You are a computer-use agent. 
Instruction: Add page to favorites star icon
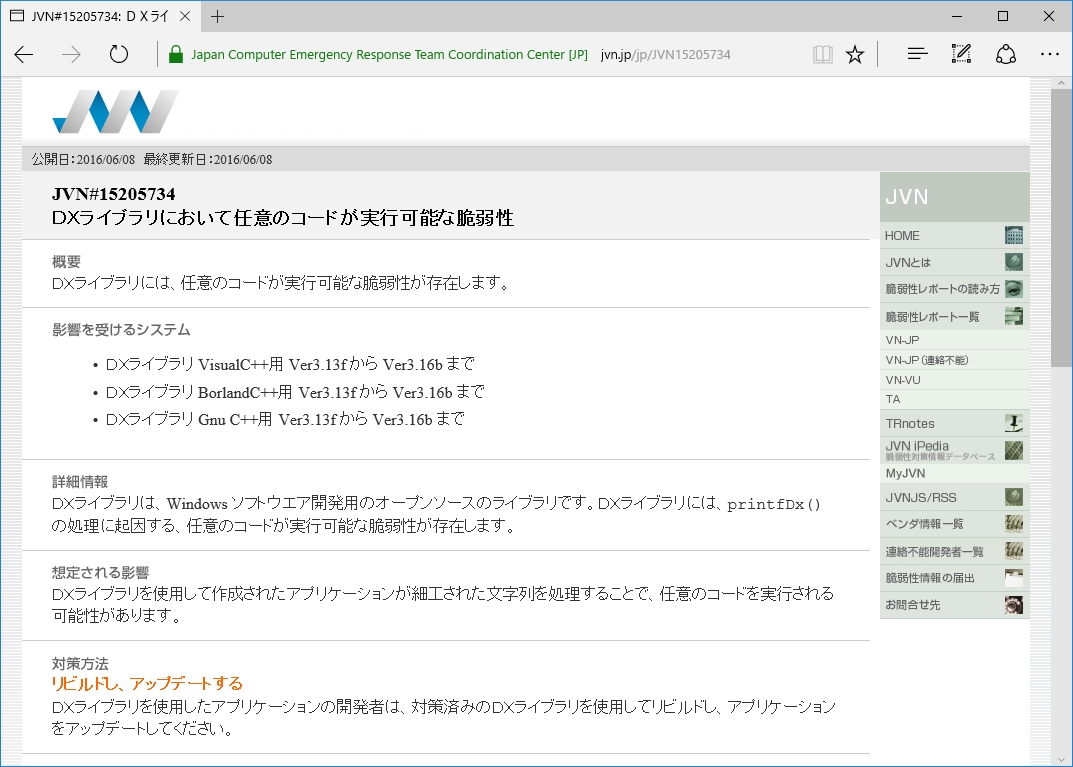[855, 54]
